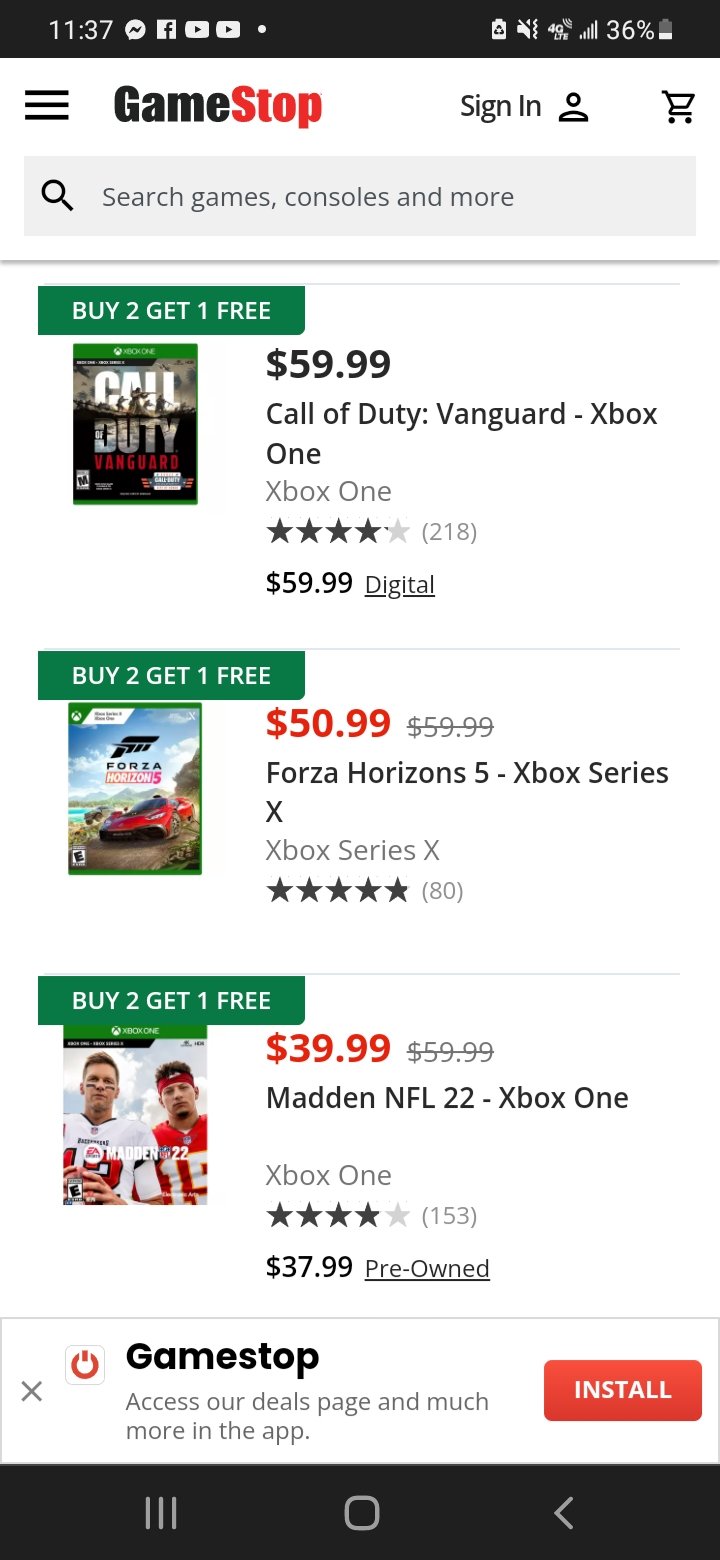Viewport: 720px width, 1560px height.
Task: Open the Madden NFL 22 cover image
Action: point(135,1114)
